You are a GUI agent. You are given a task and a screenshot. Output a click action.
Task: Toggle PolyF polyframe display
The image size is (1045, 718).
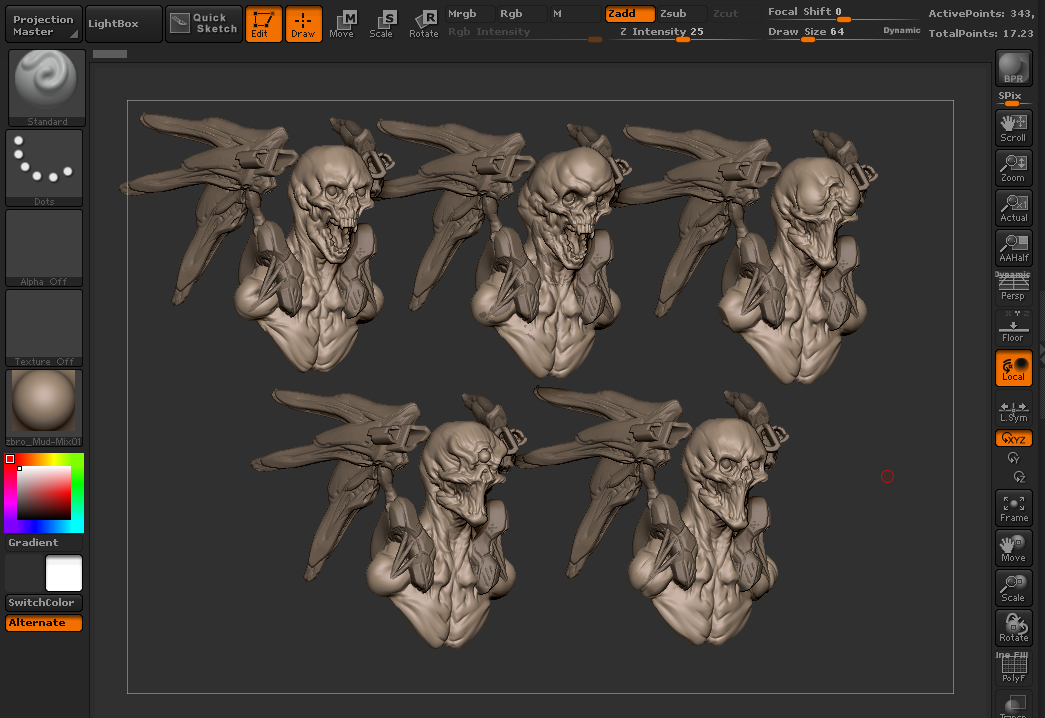[1014, 668]
